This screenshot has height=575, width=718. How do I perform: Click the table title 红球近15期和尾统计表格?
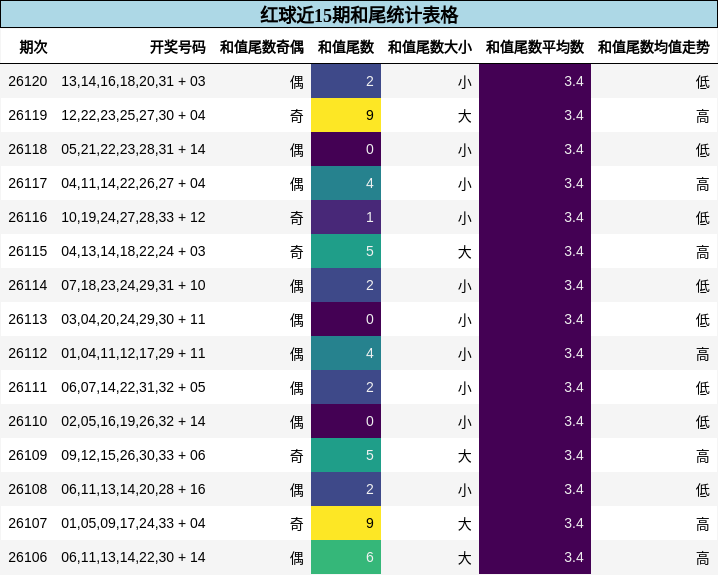tap(359, 15)
